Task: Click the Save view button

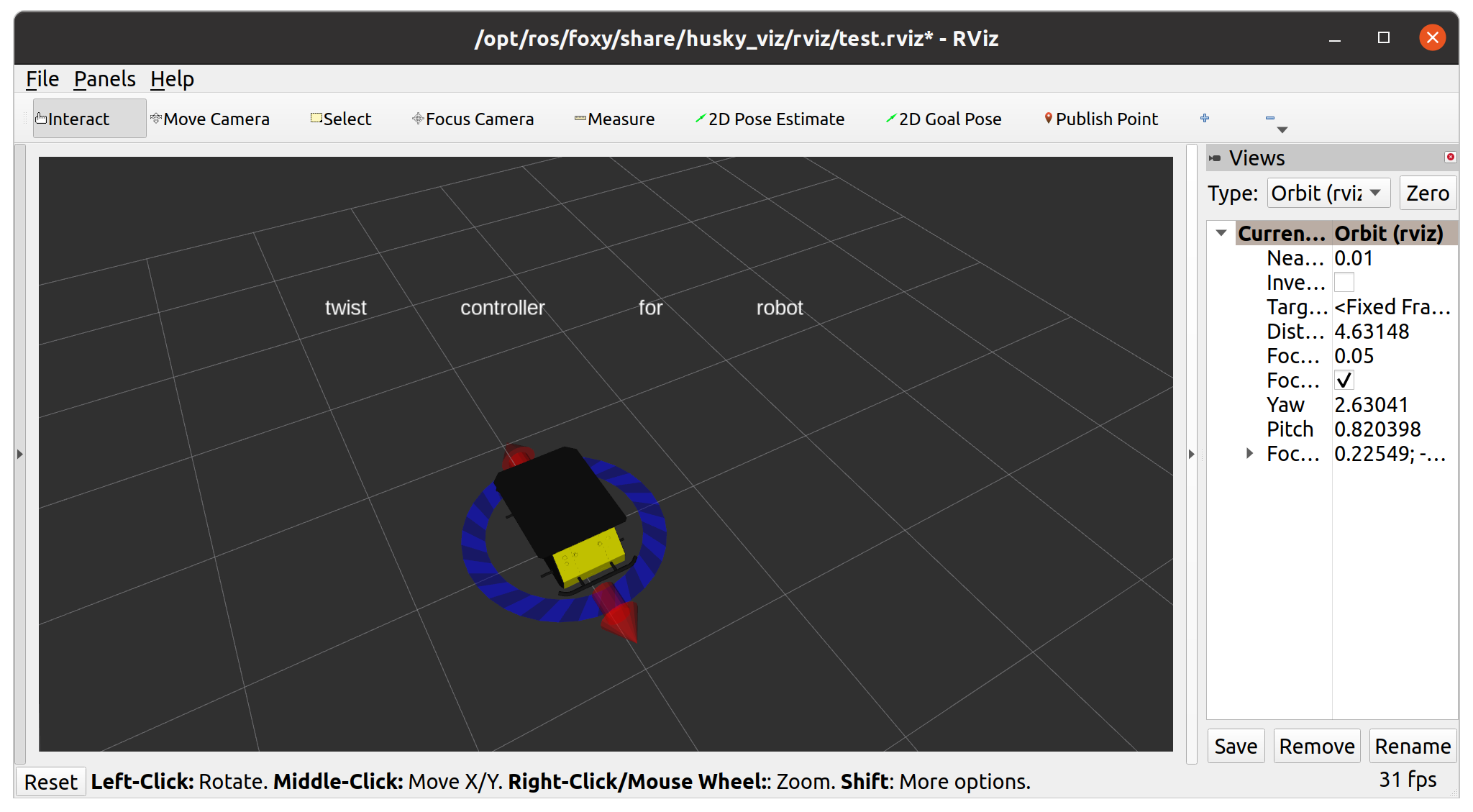Action: click(1236, 747)
